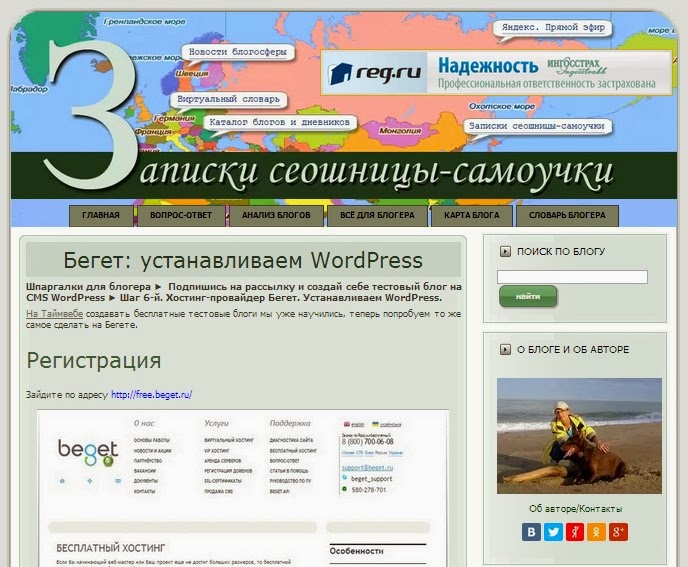Open the http://free.beget.ru/ link

pyautogui.click(x=151, y=395)
